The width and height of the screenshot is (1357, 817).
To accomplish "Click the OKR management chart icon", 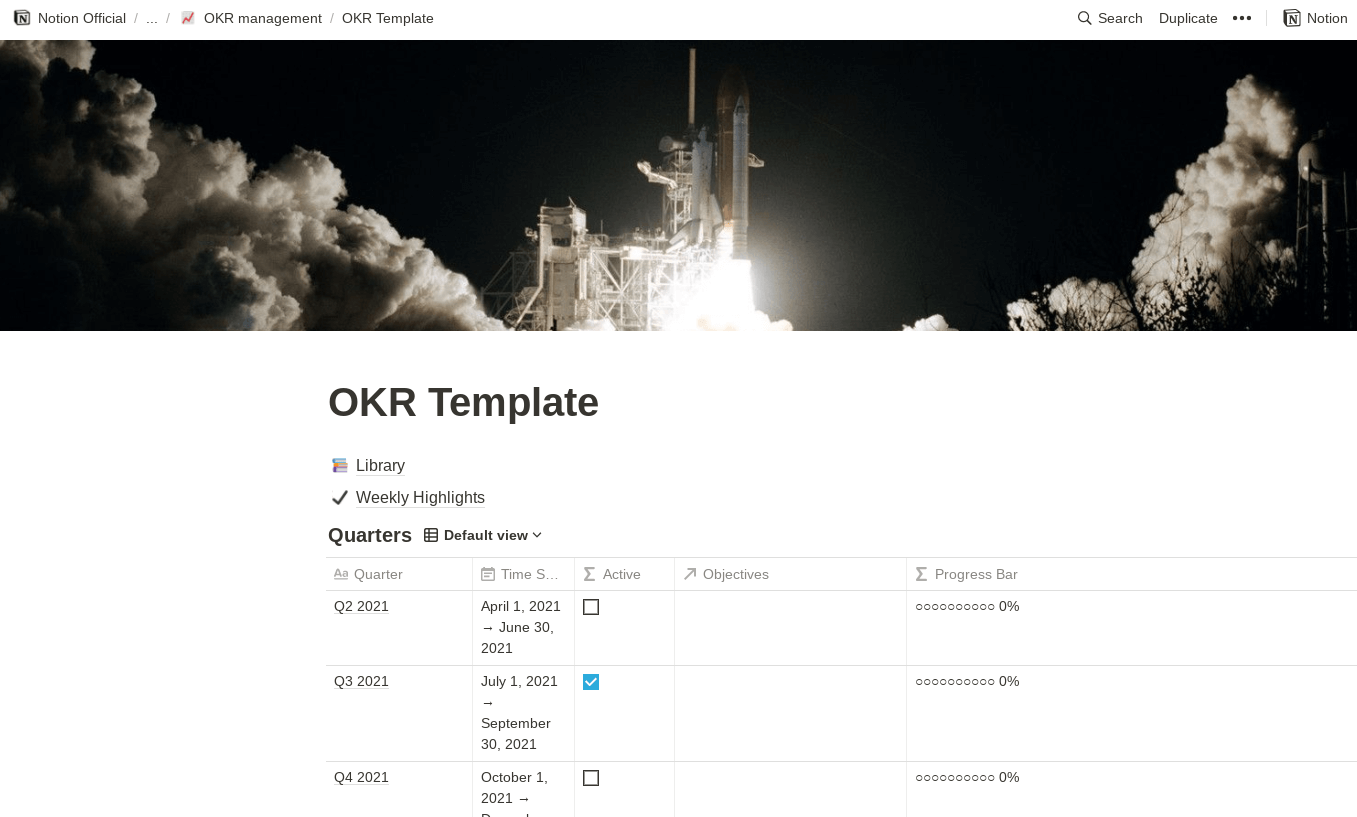I will coord(188,18).
